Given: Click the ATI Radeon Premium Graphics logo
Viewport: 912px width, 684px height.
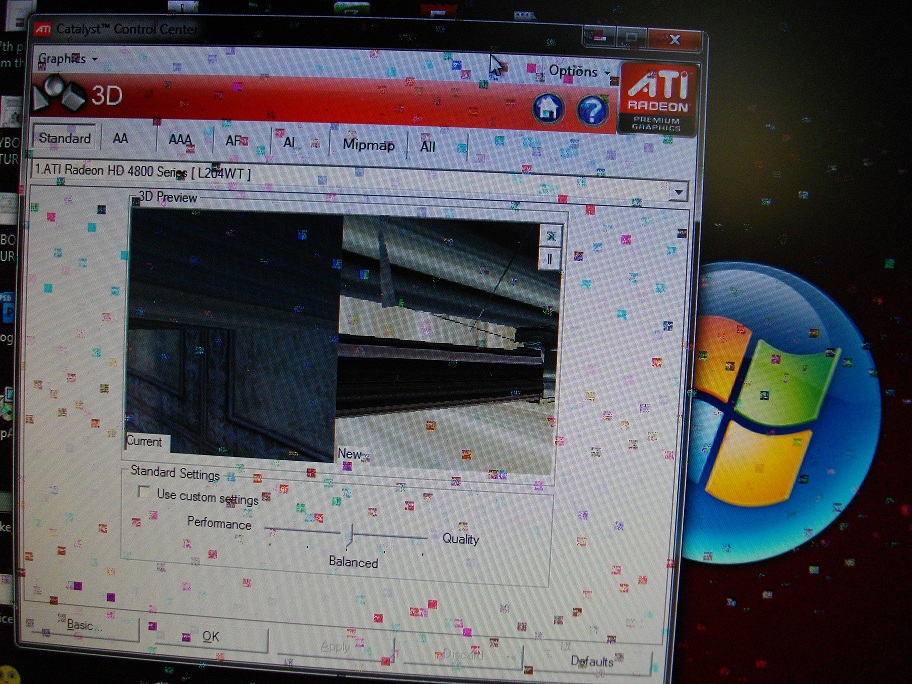Looking at the screenshot, I should tap(657, 99).
